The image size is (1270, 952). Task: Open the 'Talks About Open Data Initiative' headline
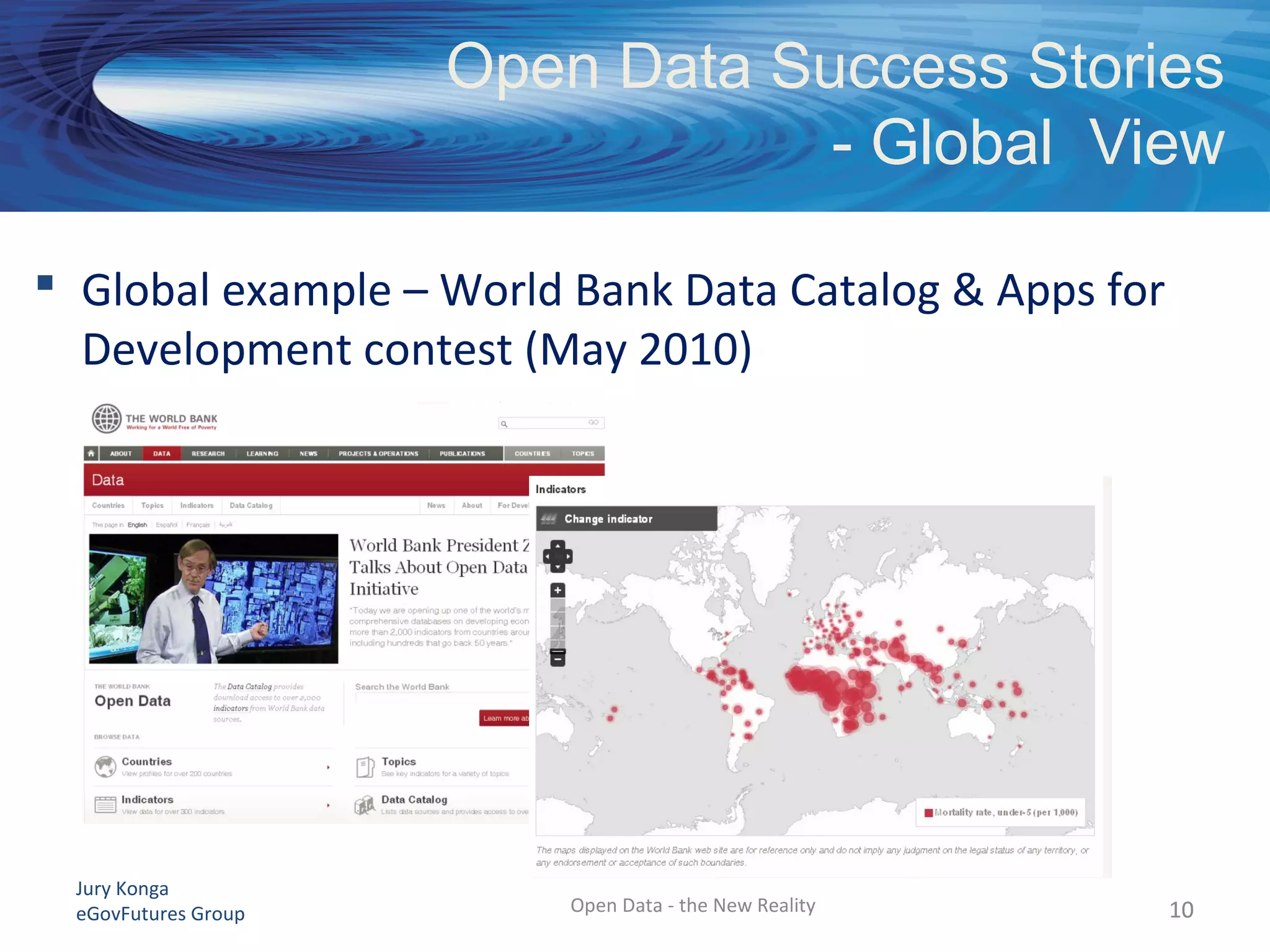tap(438, 567)
